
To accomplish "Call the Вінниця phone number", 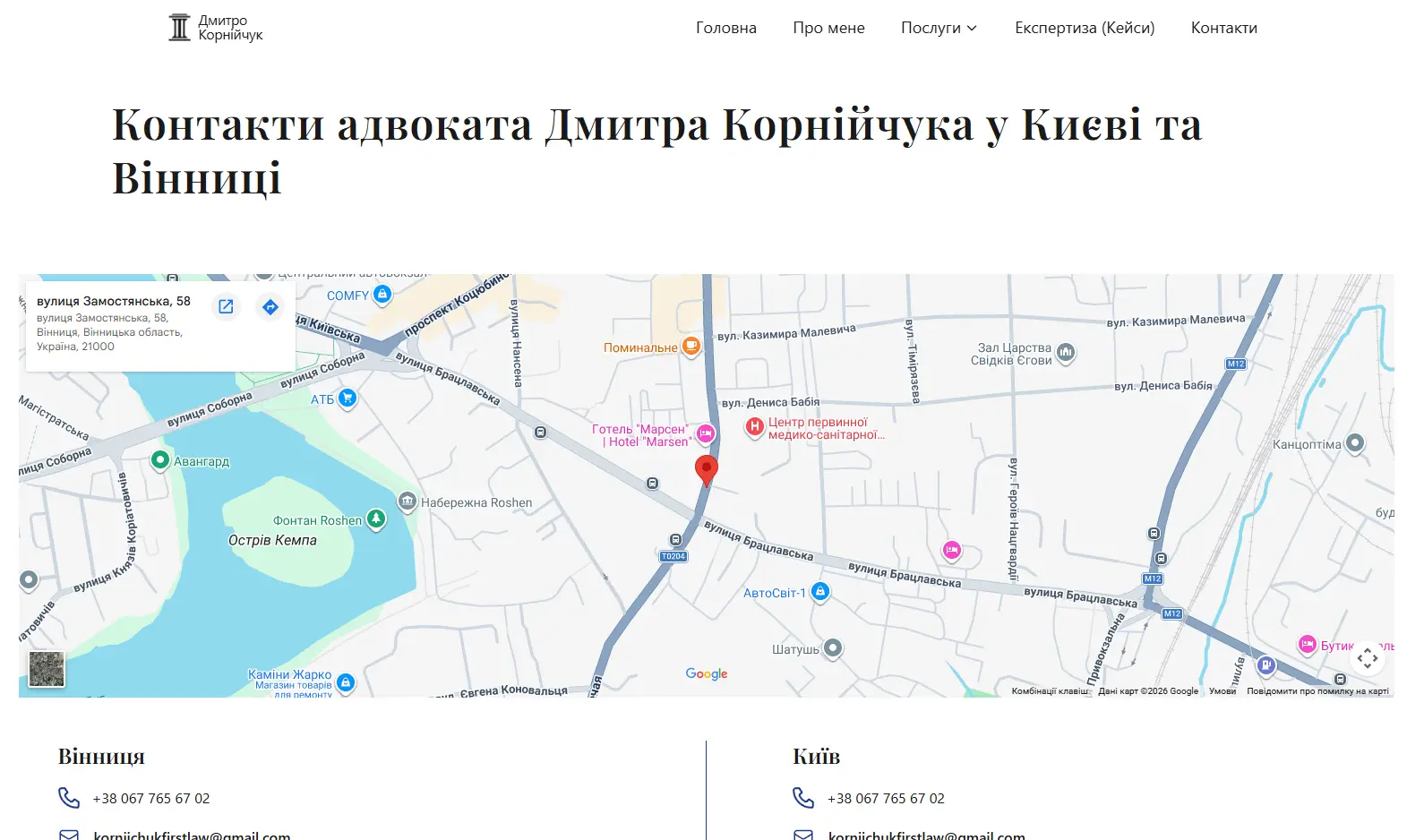I will (x=150, y=798).
